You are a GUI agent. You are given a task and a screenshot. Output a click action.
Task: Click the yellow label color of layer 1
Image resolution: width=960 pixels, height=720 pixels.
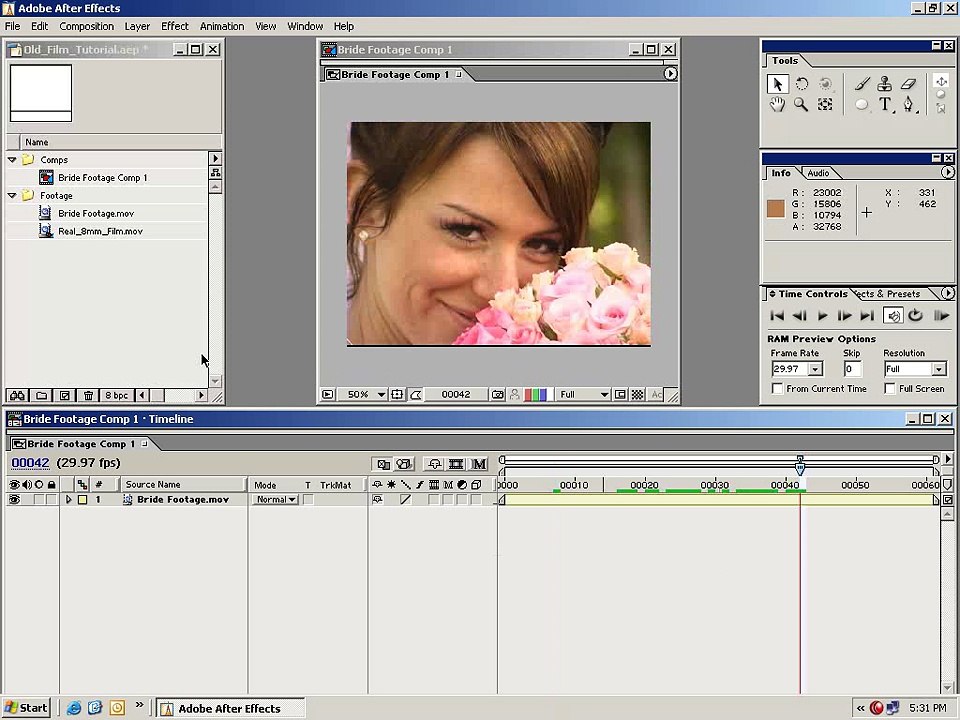click(82, 500)
